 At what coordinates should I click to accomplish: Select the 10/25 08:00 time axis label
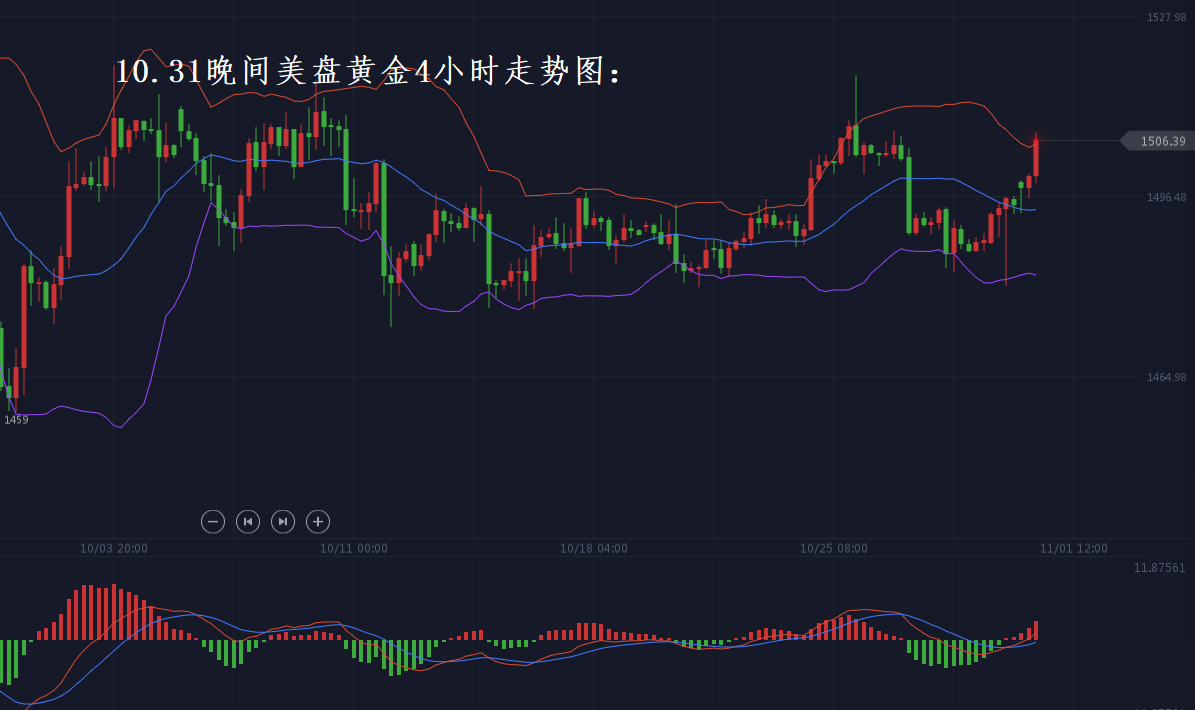(834, 548)
